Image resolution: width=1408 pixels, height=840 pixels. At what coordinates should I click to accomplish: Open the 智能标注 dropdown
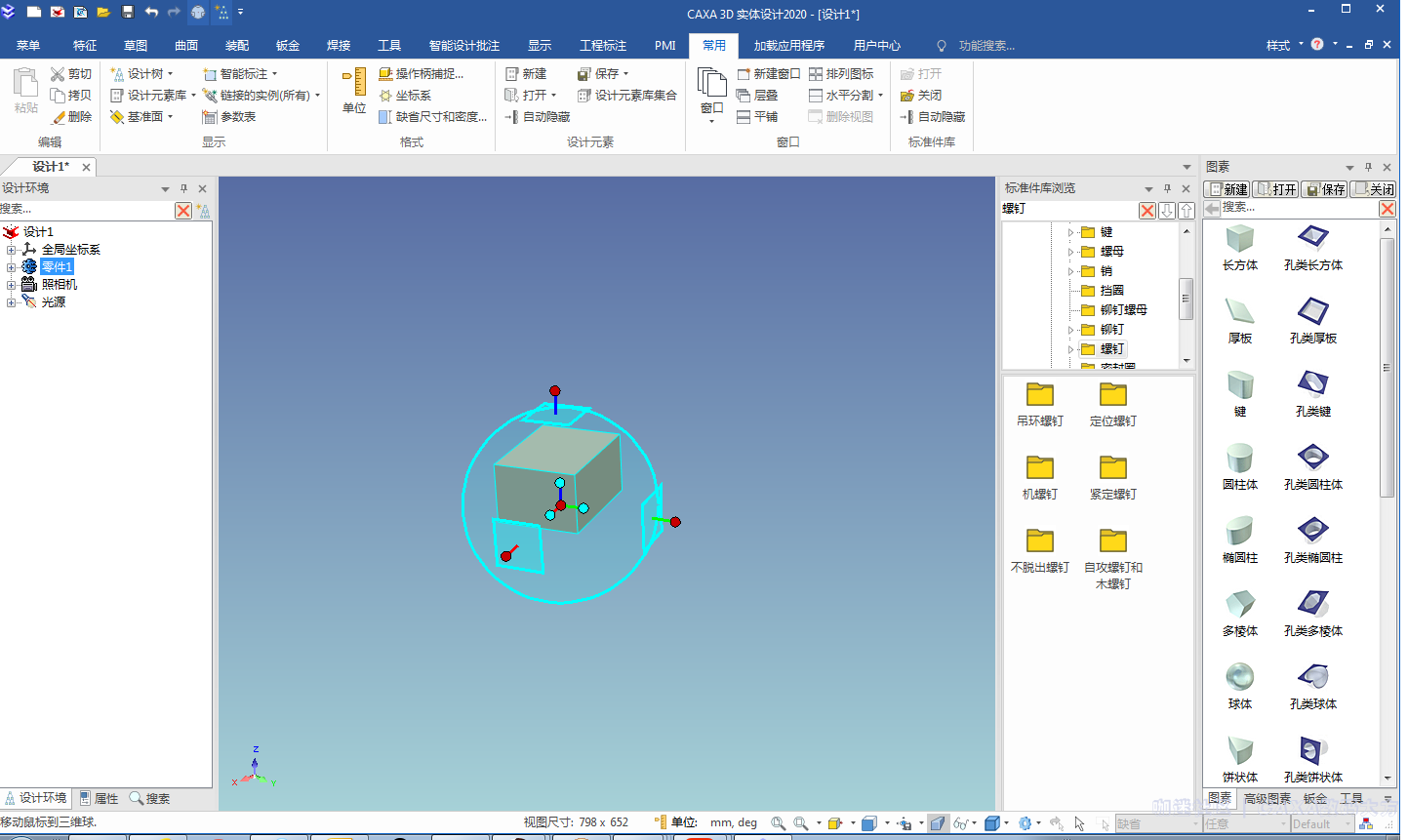pos(274,74)
